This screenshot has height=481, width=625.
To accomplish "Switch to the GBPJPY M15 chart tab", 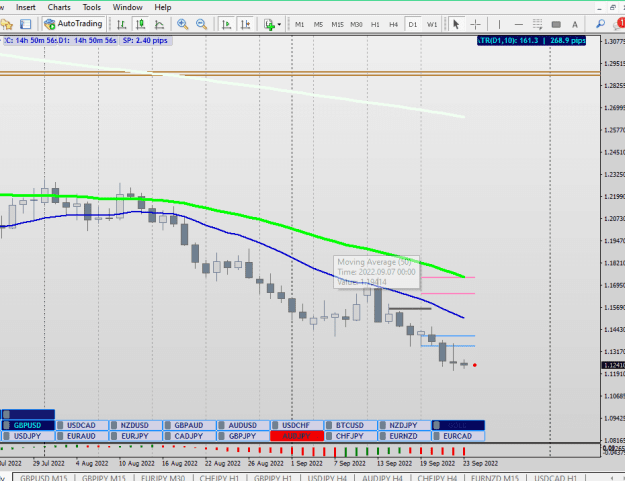I will click(x=104, y=477).
